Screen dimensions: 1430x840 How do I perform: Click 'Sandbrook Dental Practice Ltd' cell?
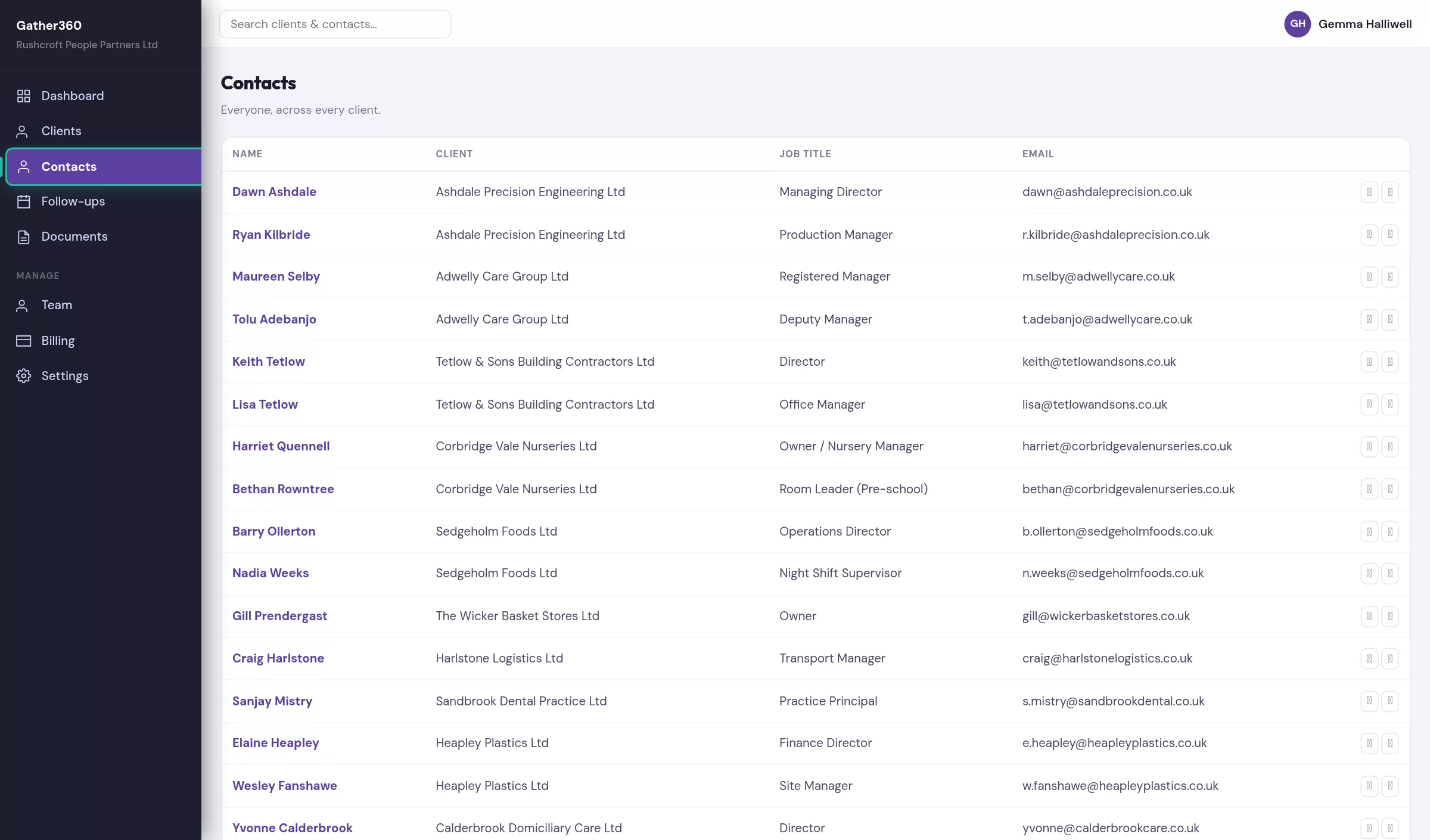point(521,701)
